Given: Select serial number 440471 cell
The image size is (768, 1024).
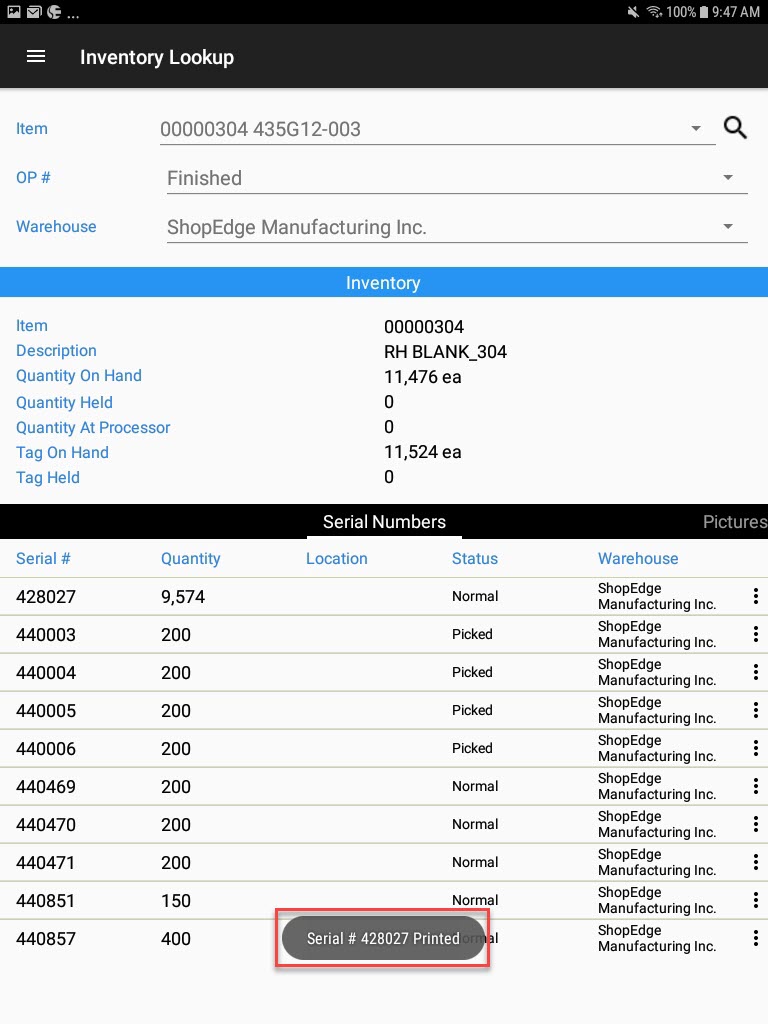Looking at the screenshot, I should [46, 862].
